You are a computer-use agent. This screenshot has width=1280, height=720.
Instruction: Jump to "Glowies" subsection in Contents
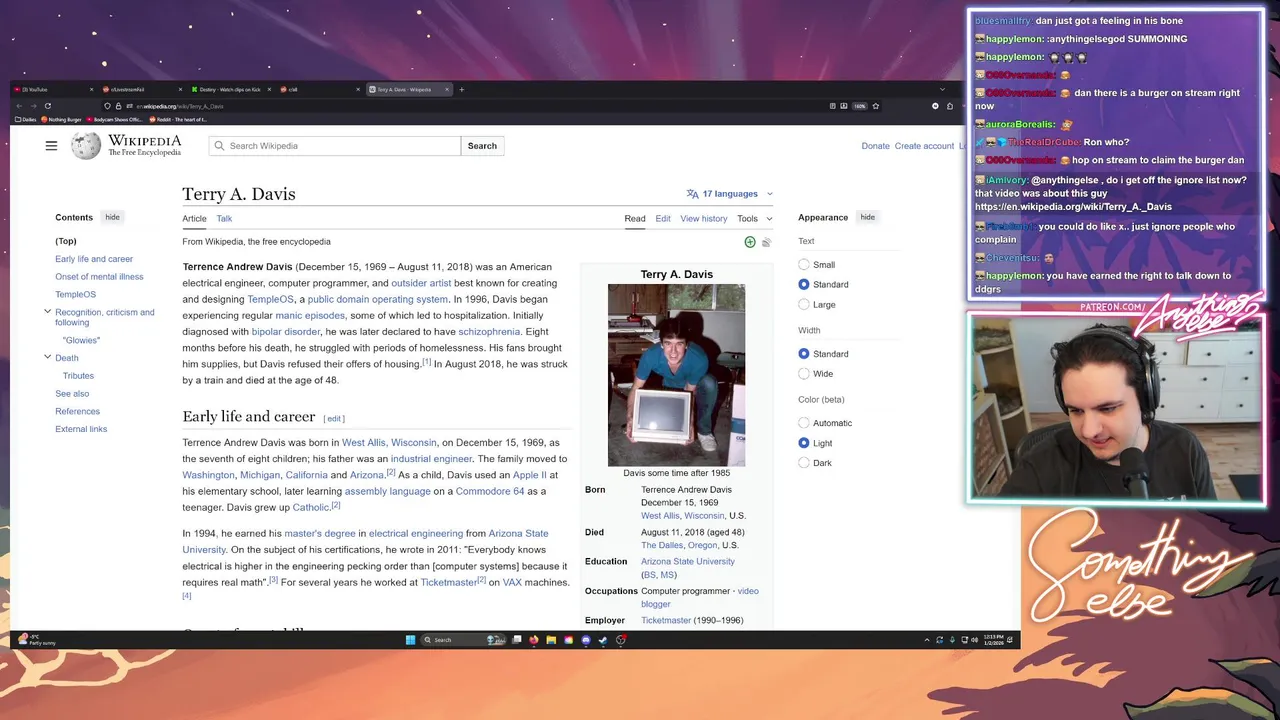pyautogui.click(x=81, y=340)
